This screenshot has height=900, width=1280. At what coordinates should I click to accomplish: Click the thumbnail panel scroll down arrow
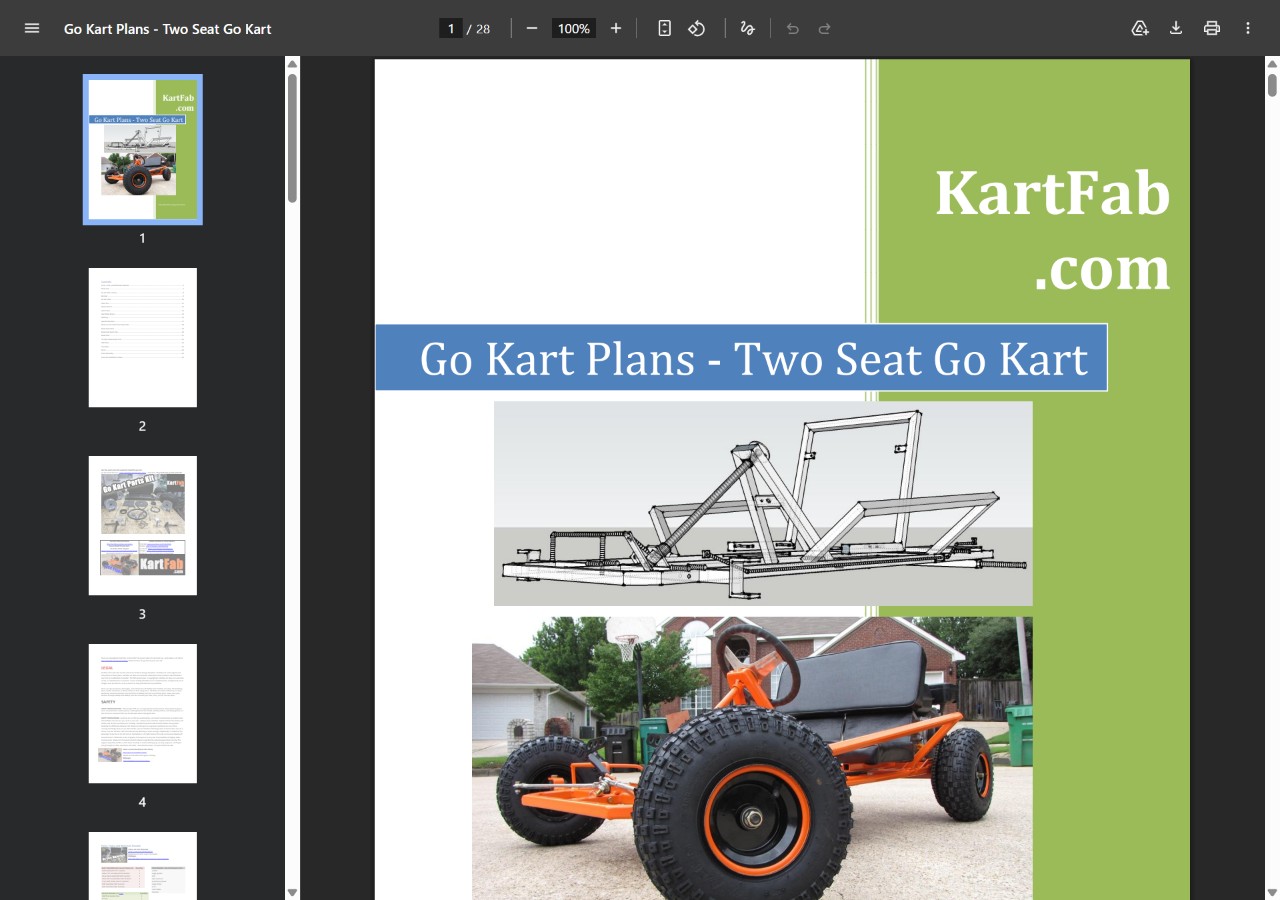[292, 892]
